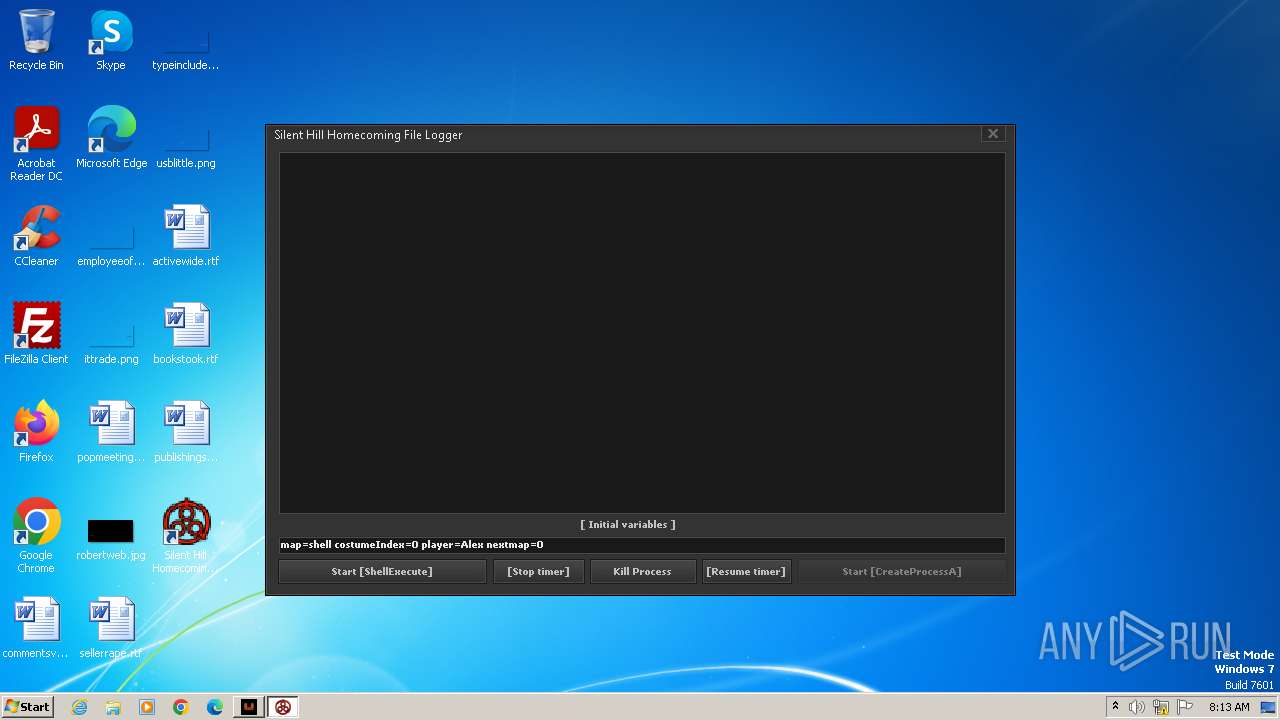Viewport: 1280px width, 720px height.
Task: Open the Google Chrome desktop shortcut
Action: click(36, 536)
